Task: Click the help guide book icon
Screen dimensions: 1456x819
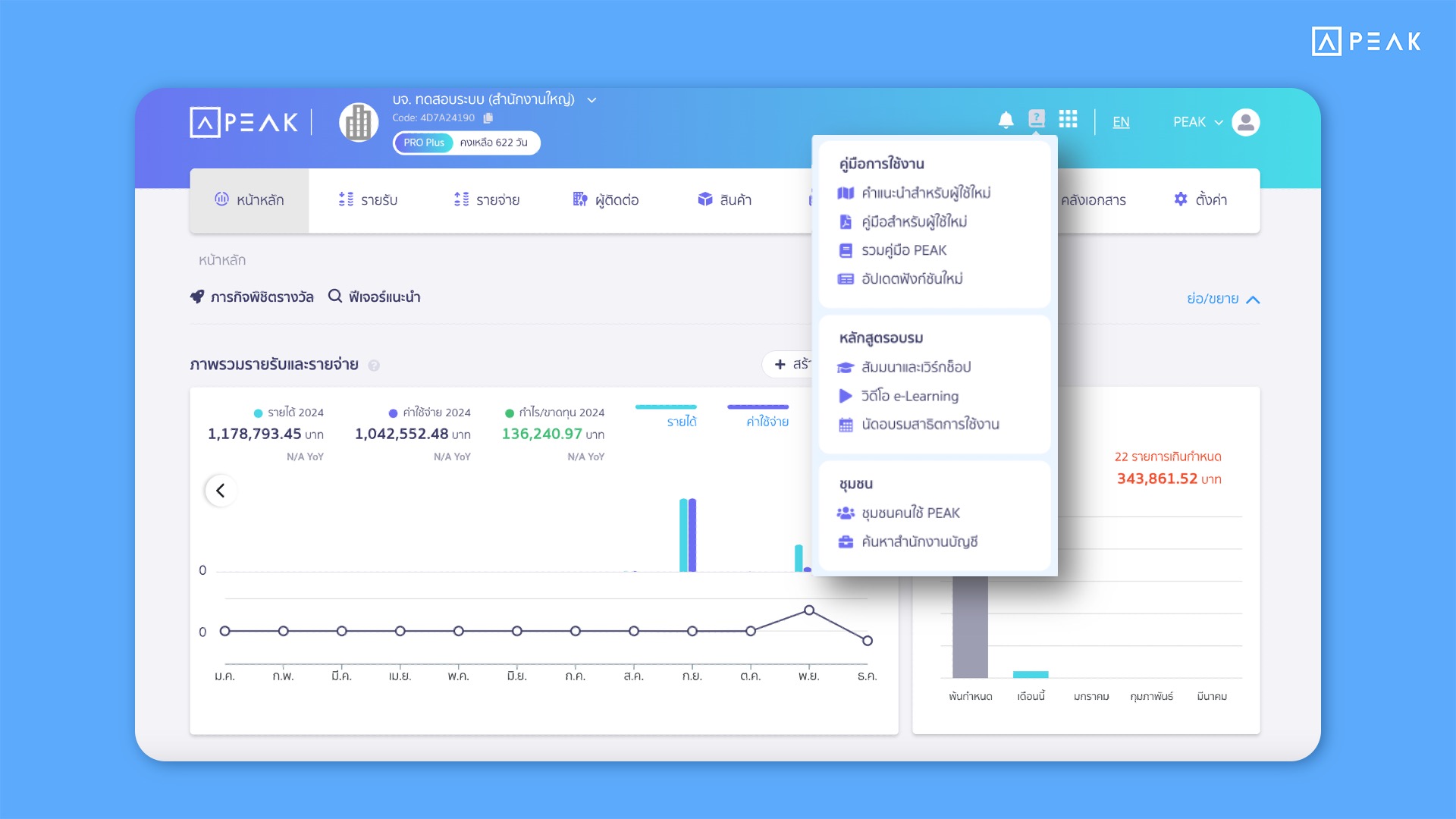Action: coord(1037,119)
